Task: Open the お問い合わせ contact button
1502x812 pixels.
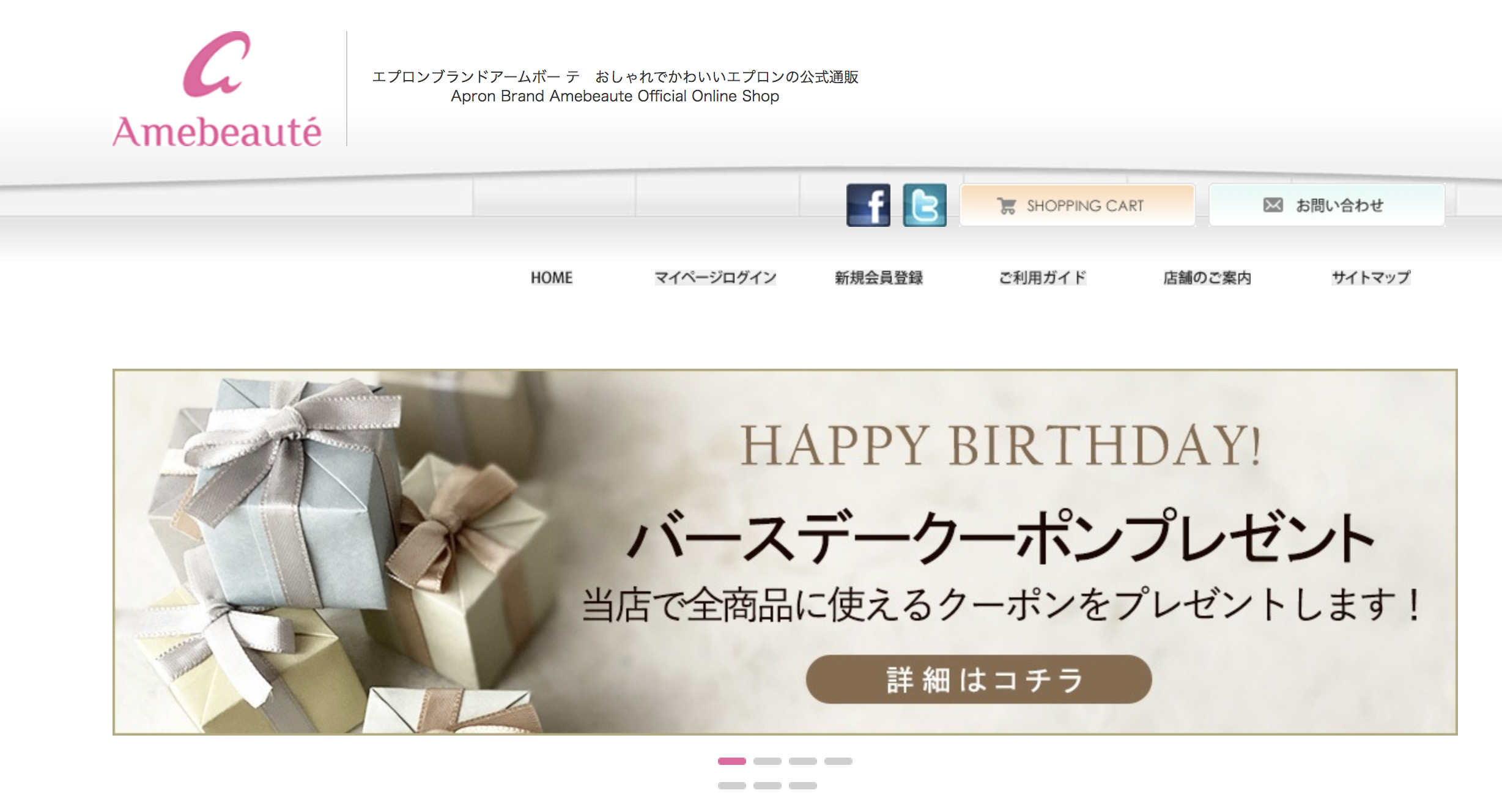Action: point(1327,205)
